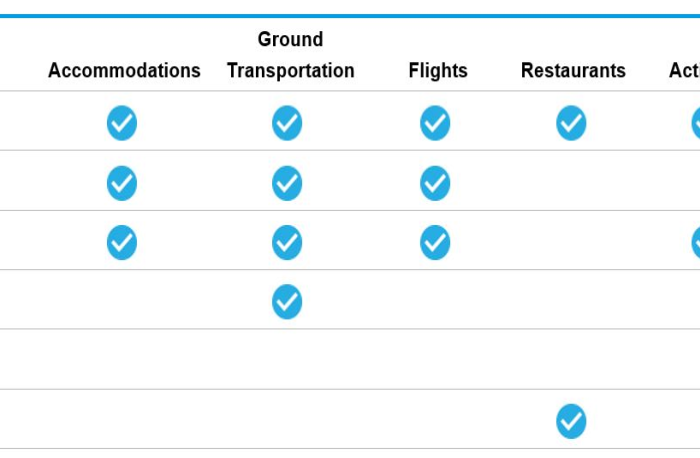Click the third row's Accommodations checkmark
700x458 pixels.
(x=122, y=242)
